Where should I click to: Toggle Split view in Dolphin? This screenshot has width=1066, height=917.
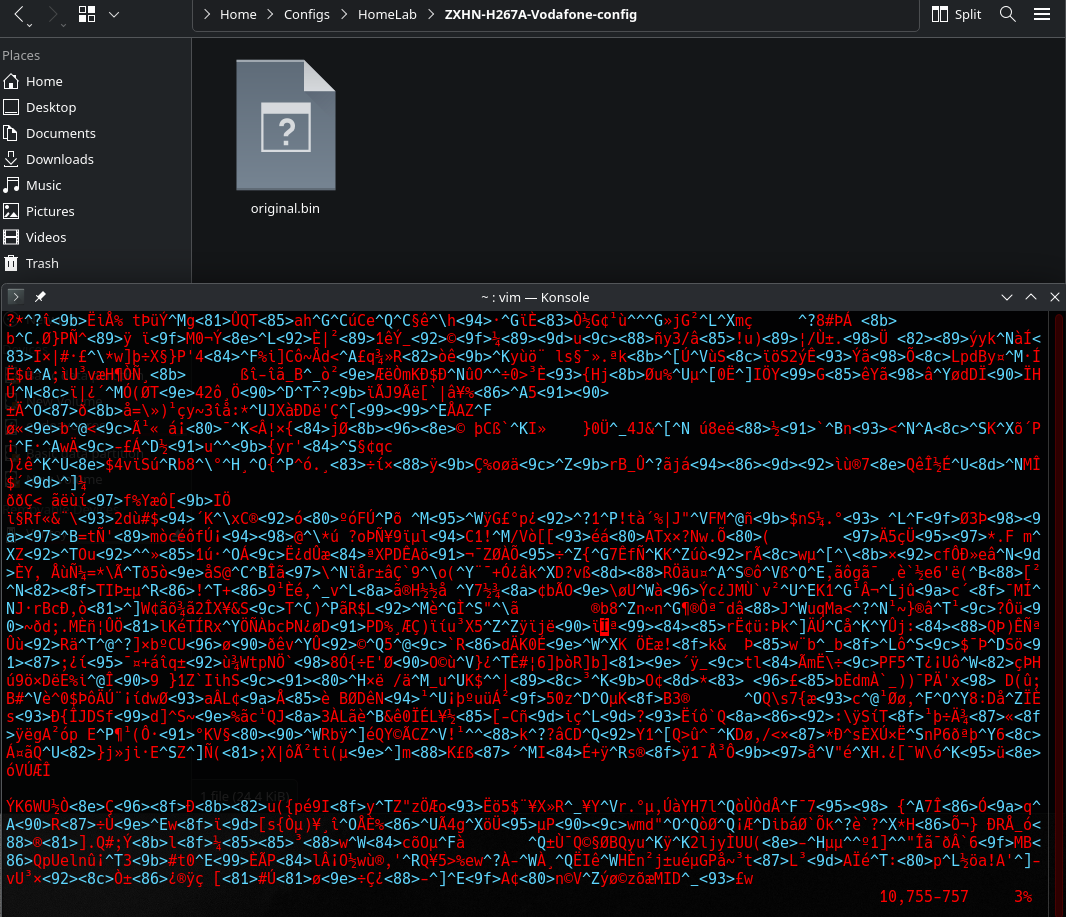coord(956,14)
